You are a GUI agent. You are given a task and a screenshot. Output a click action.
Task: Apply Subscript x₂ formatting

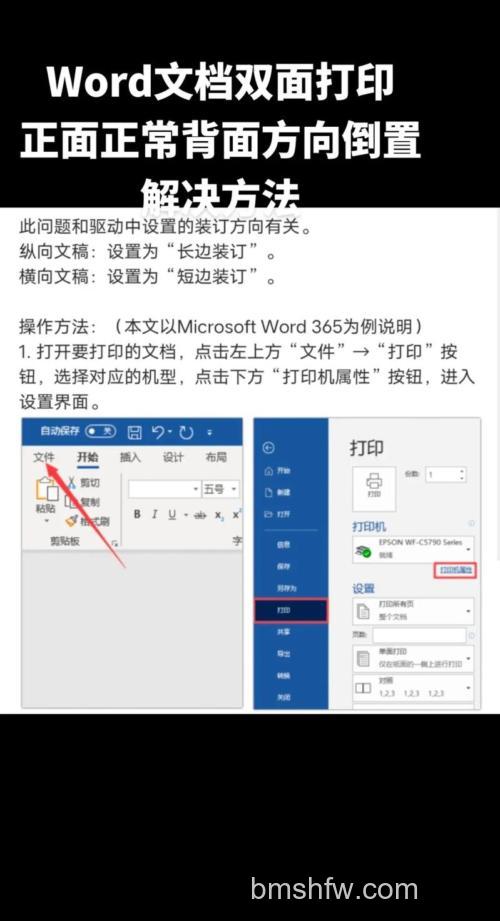[x=219, y=515]
